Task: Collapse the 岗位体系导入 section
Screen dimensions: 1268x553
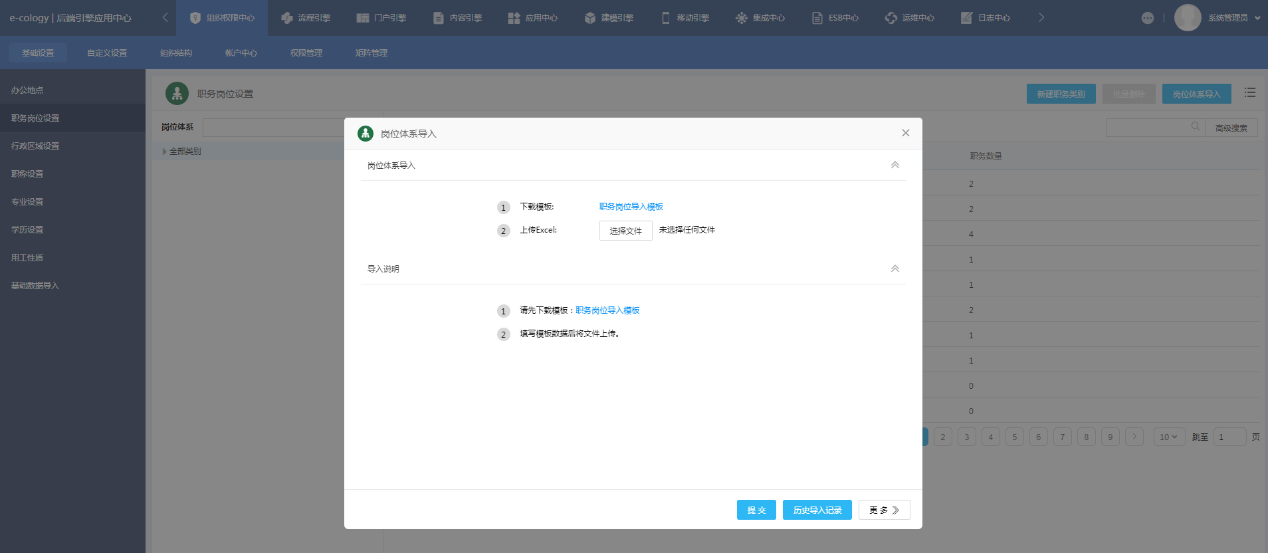Action: pyautogui.click(x=894, y=165)
